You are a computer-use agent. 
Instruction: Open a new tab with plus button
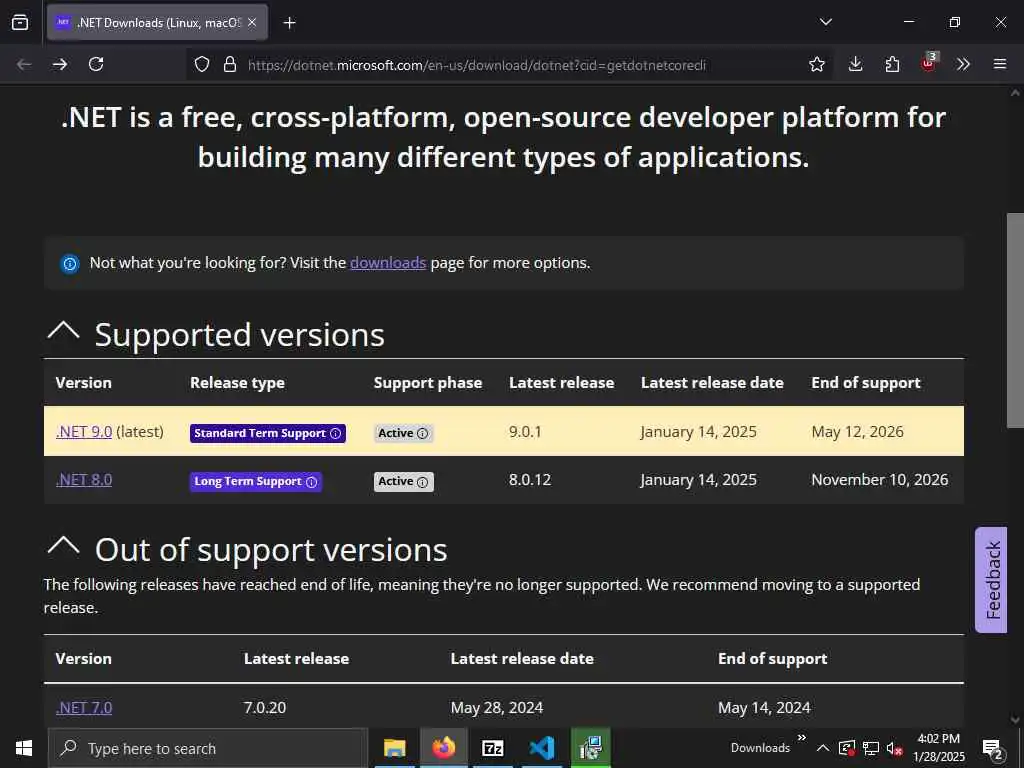[289, 23]
